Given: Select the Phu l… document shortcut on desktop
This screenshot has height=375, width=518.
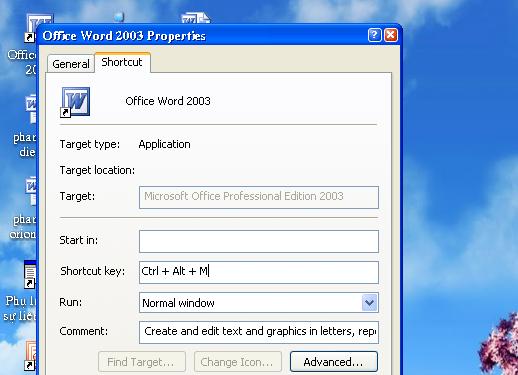Looking at the screenshot, I should coord(30,276).
